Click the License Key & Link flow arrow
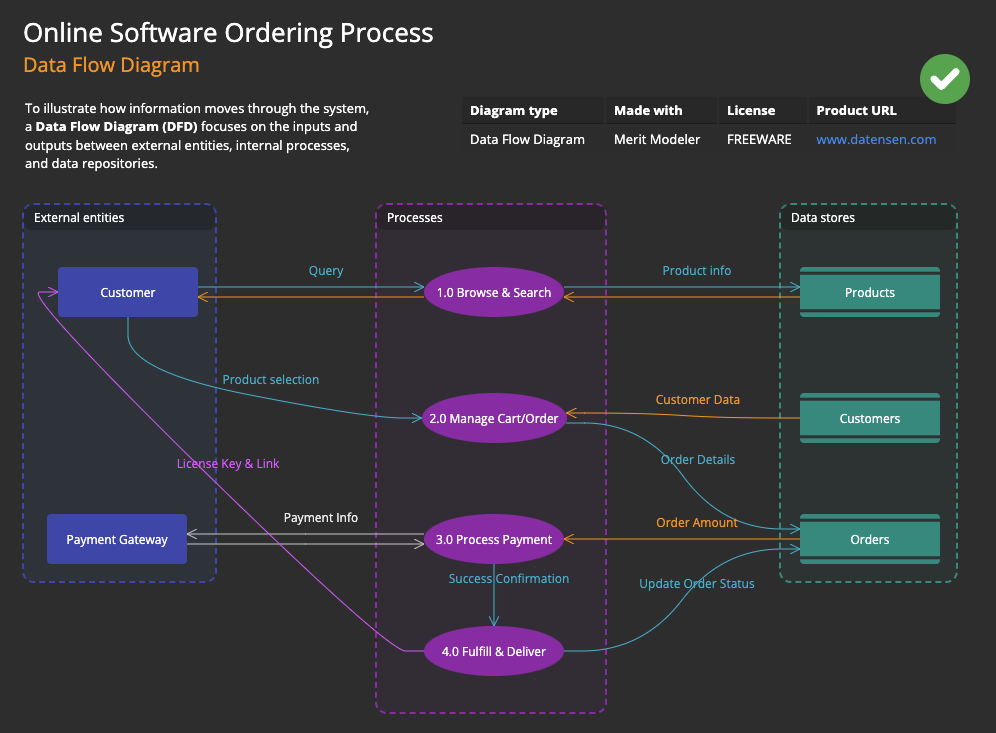Screen dimensions: 996x733 (228, 463)
